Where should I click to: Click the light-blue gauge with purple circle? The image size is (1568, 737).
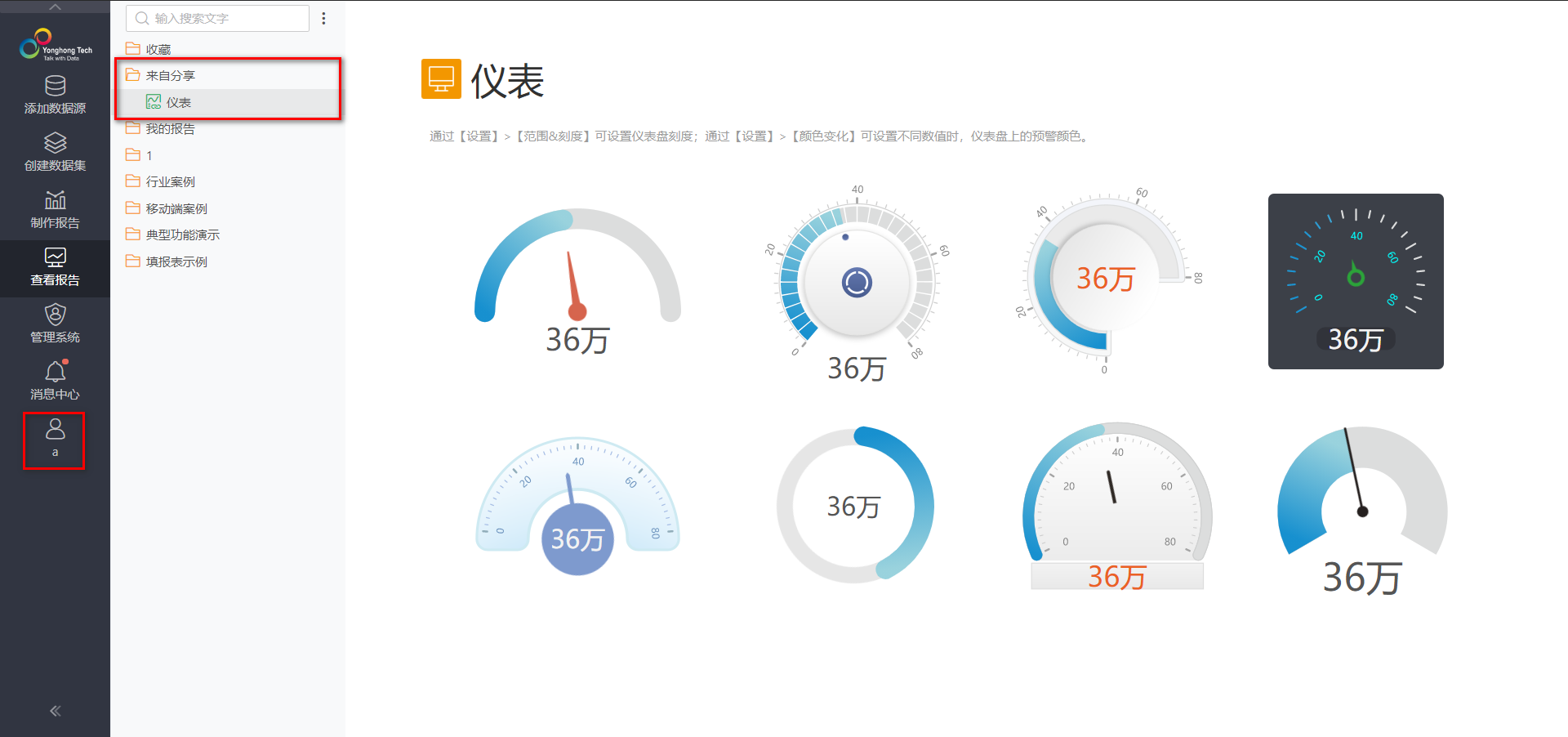pos(577,506)
